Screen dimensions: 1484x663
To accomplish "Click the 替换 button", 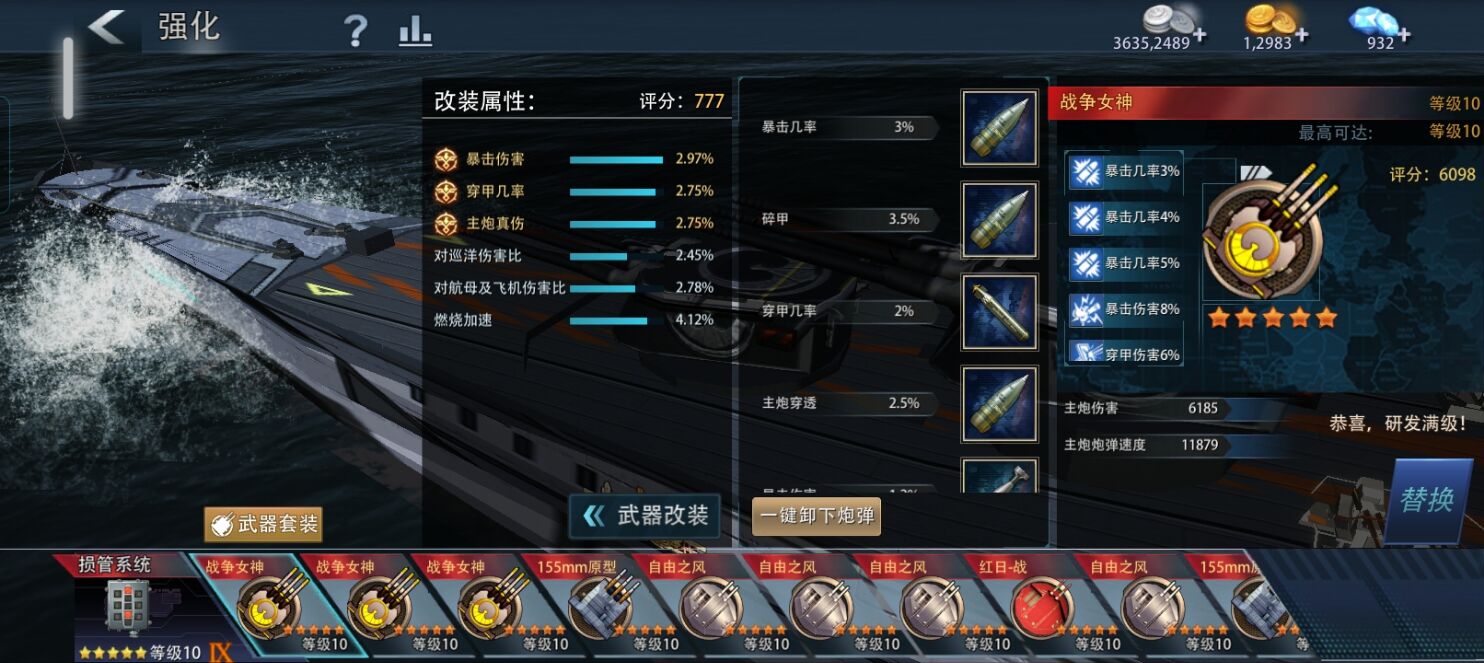I will pos(1426,499).
